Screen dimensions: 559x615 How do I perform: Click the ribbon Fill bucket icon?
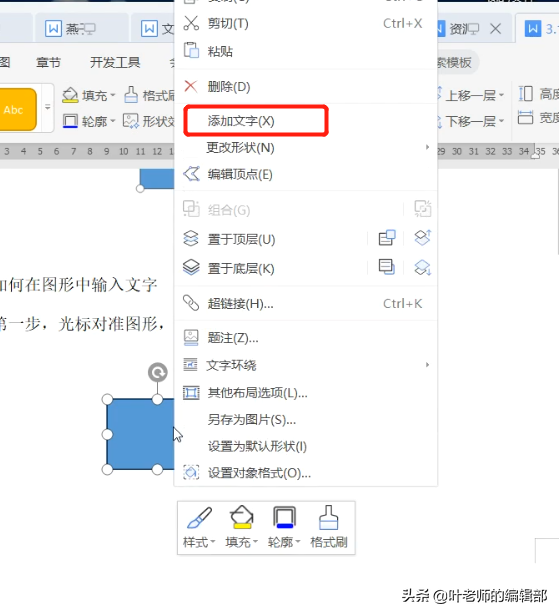(x=70, y=95)
